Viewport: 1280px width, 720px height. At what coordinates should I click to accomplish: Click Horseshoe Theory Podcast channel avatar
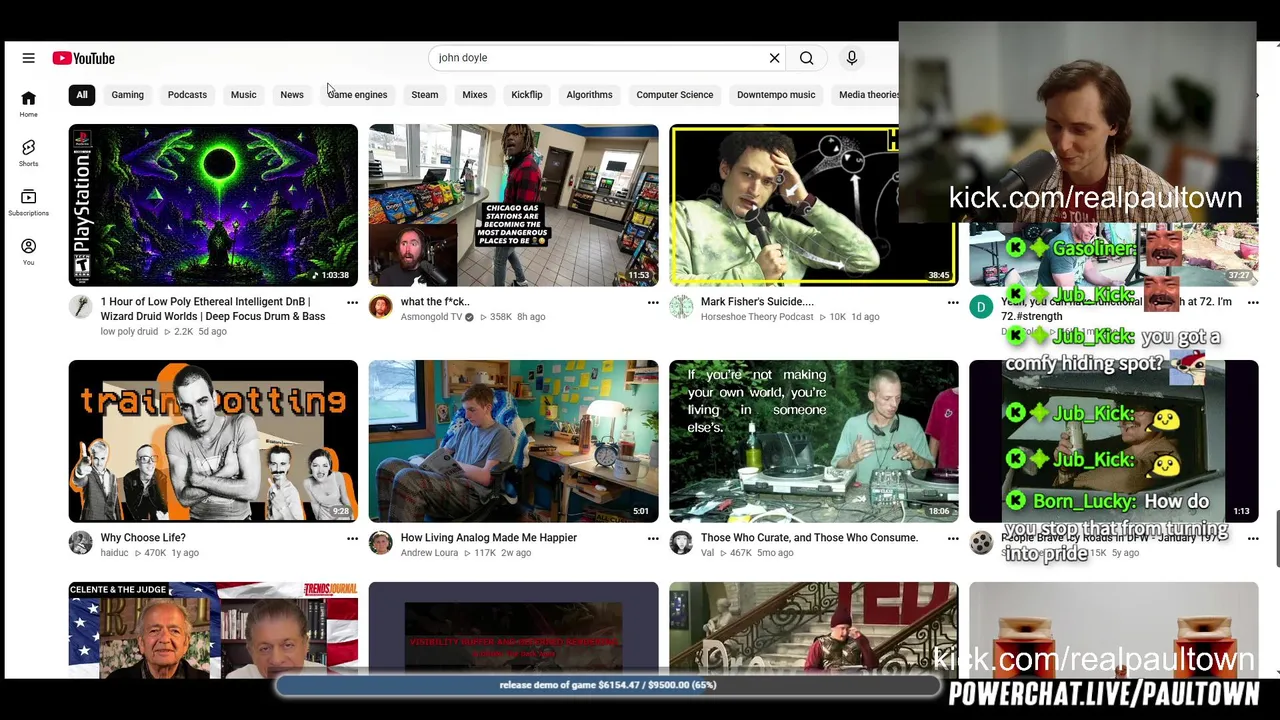(x=681, y=307)
